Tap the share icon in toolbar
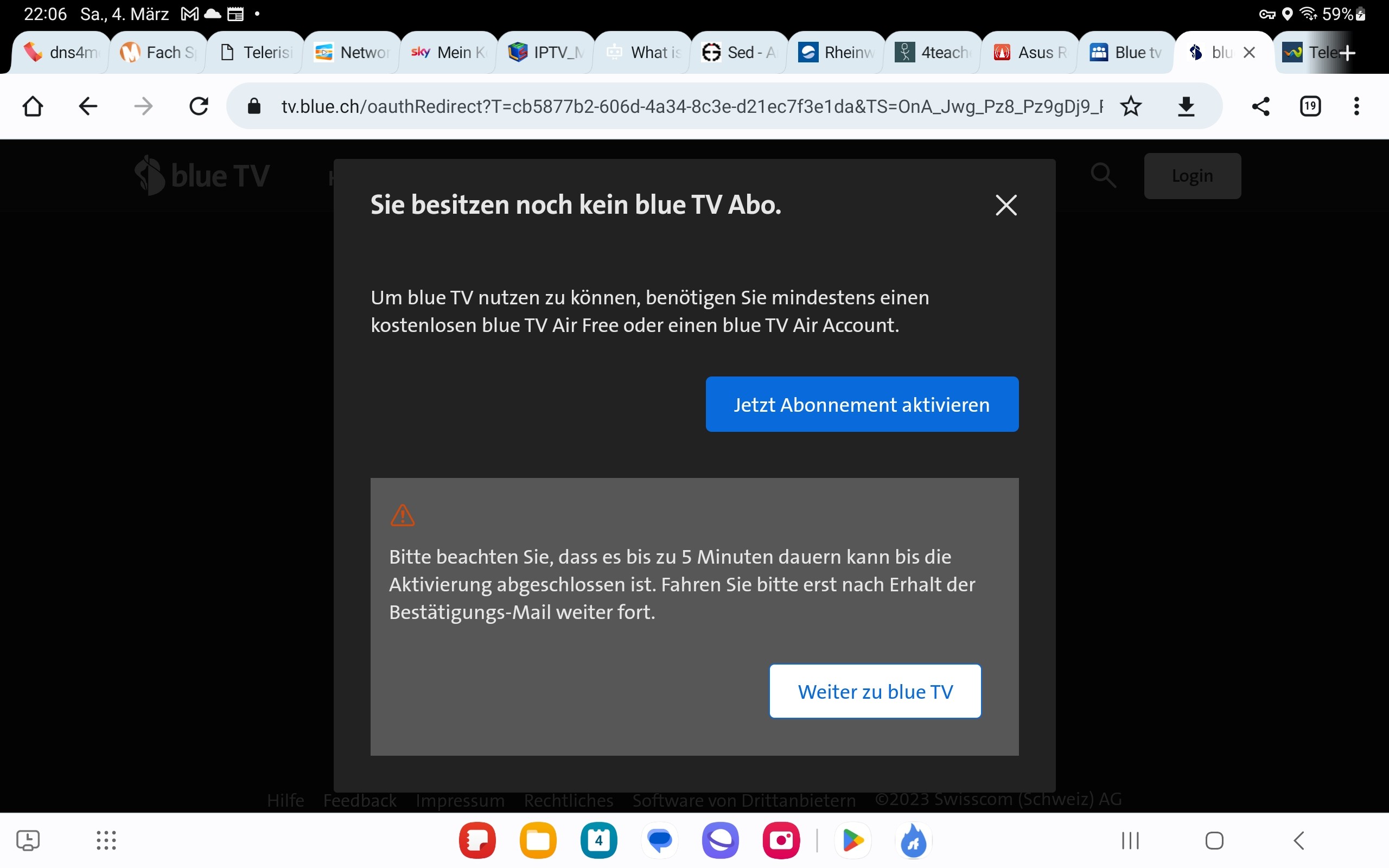Viewport: 1389px width, 868px height. 1260,106
